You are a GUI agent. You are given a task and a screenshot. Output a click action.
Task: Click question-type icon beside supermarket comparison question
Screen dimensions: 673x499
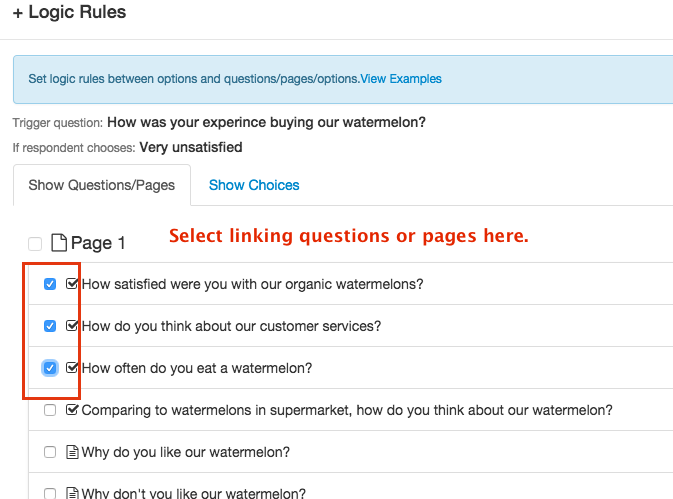[x=72, y=410]
